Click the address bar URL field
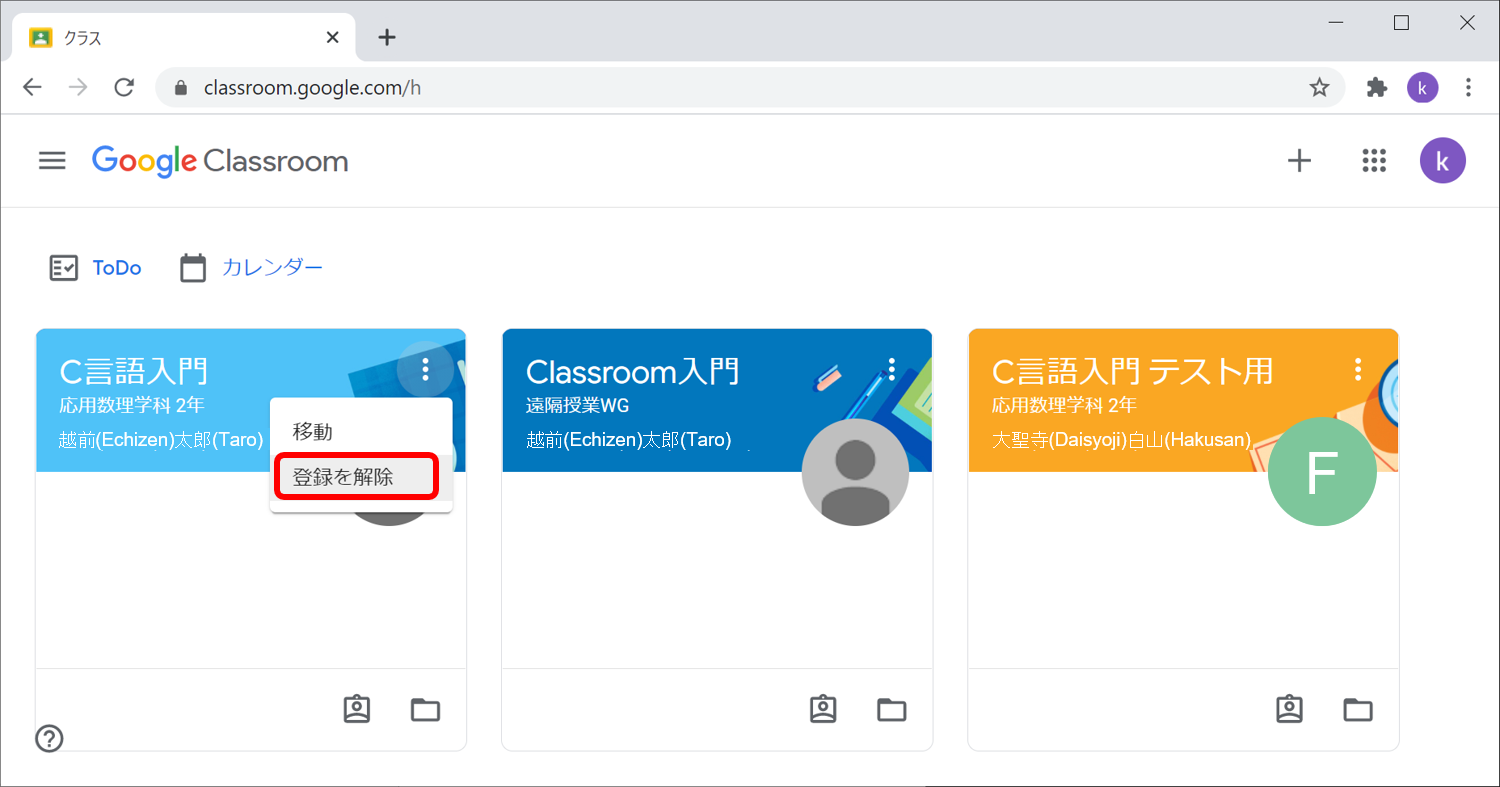 [750, 88]
